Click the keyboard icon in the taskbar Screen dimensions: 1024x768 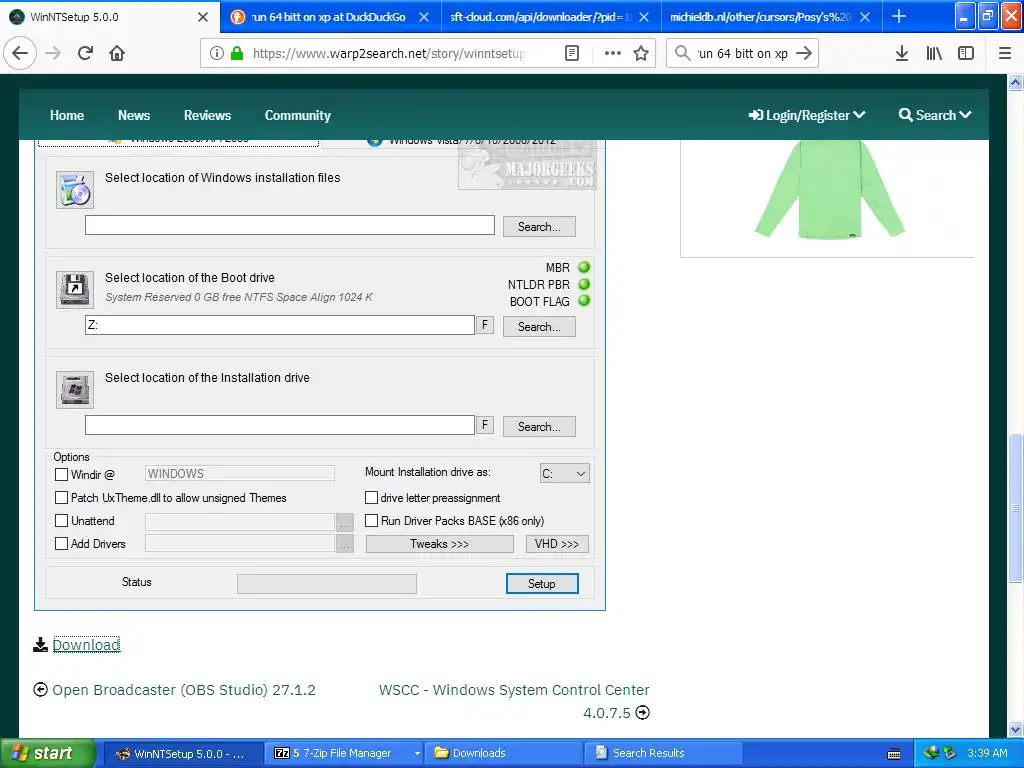894,754
